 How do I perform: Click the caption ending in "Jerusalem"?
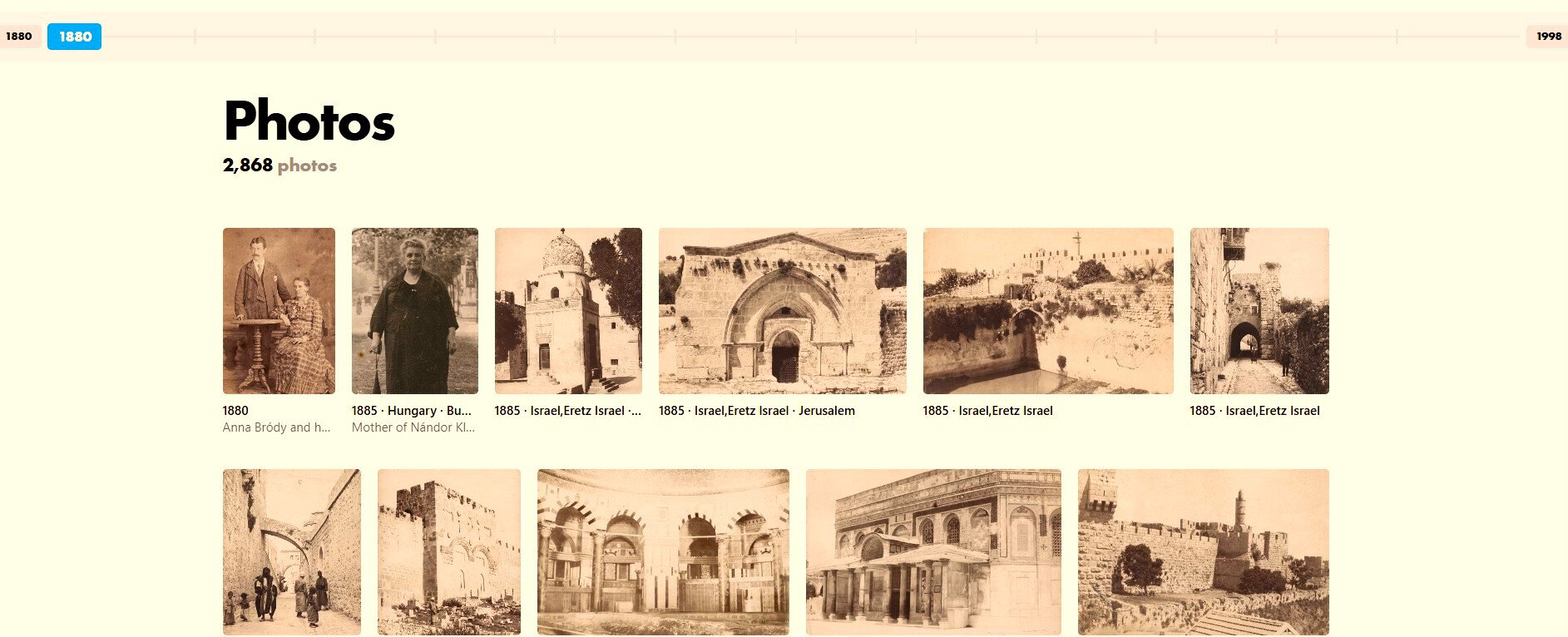point(756,411)
